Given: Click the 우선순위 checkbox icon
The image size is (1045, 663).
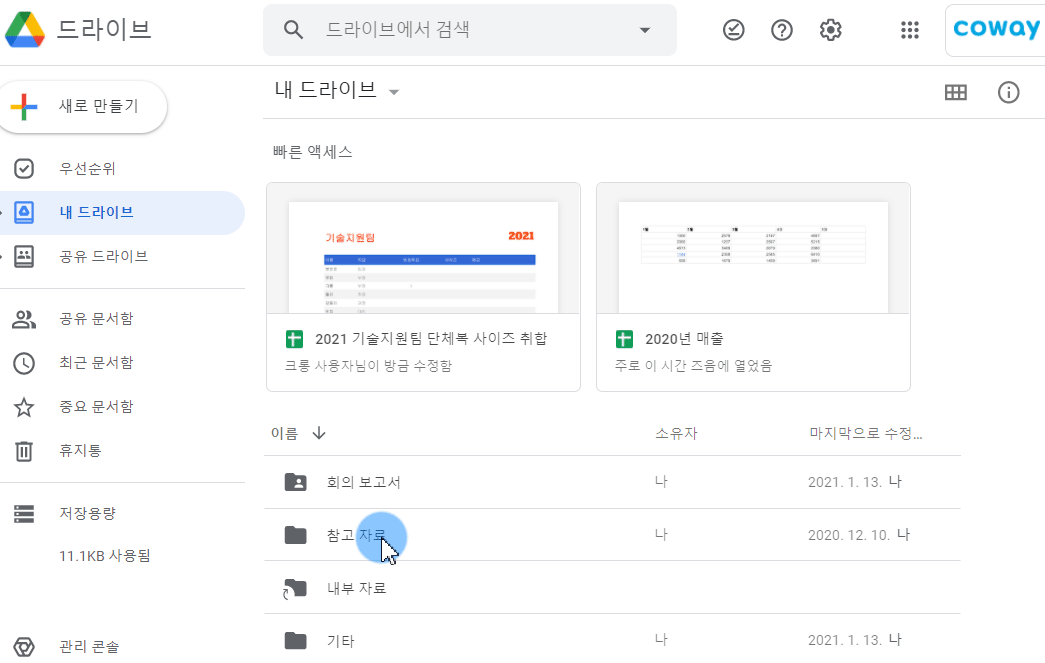Looking at the screenshot, I should tap(24, 169).
